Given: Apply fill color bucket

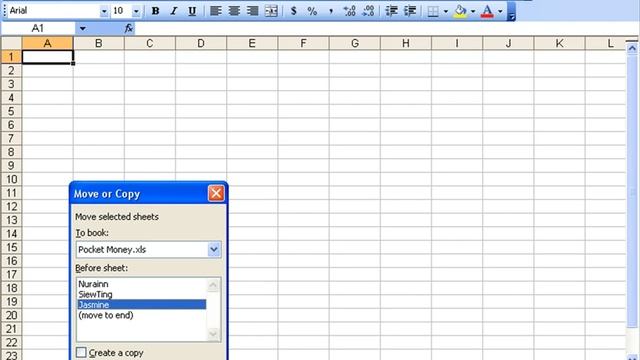Looking at the screenshot, I should (460, 11).
